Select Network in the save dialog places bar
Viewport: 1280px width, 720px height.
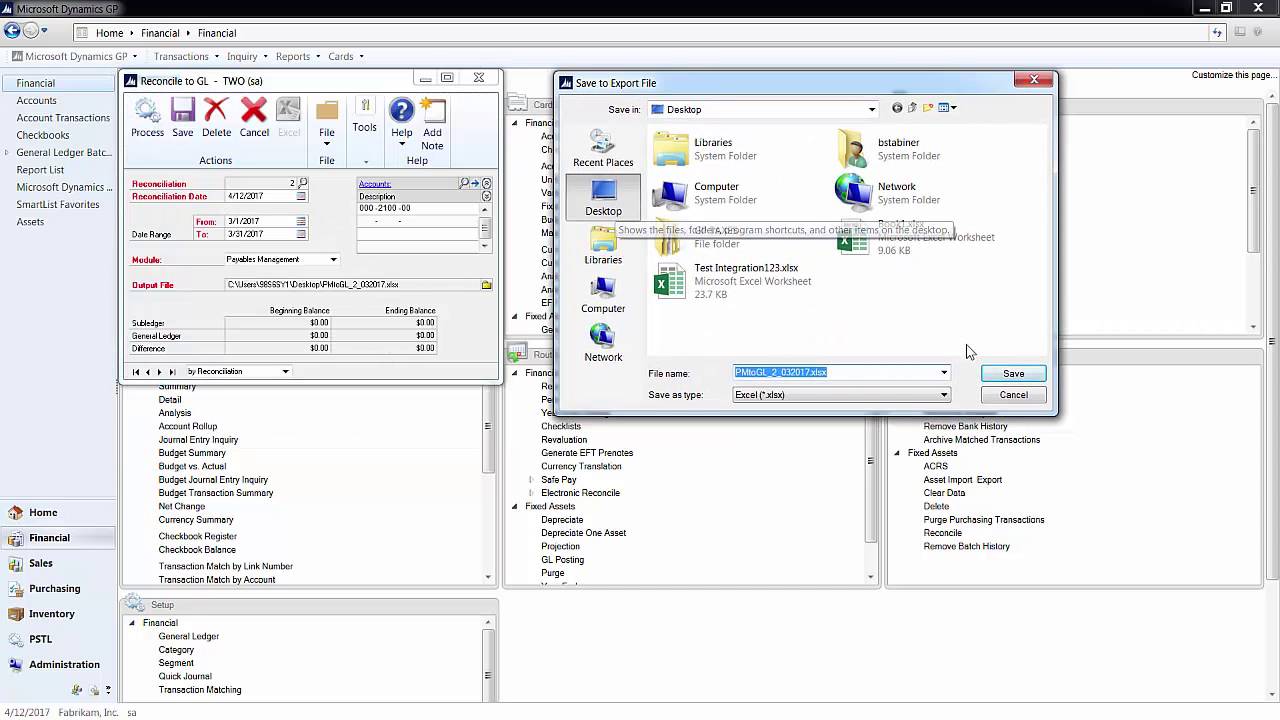pos(603,343)
